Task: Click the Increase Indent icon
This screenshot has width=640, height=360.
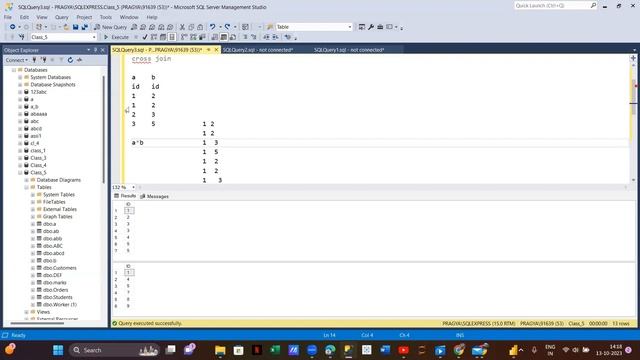Action: 275,37
